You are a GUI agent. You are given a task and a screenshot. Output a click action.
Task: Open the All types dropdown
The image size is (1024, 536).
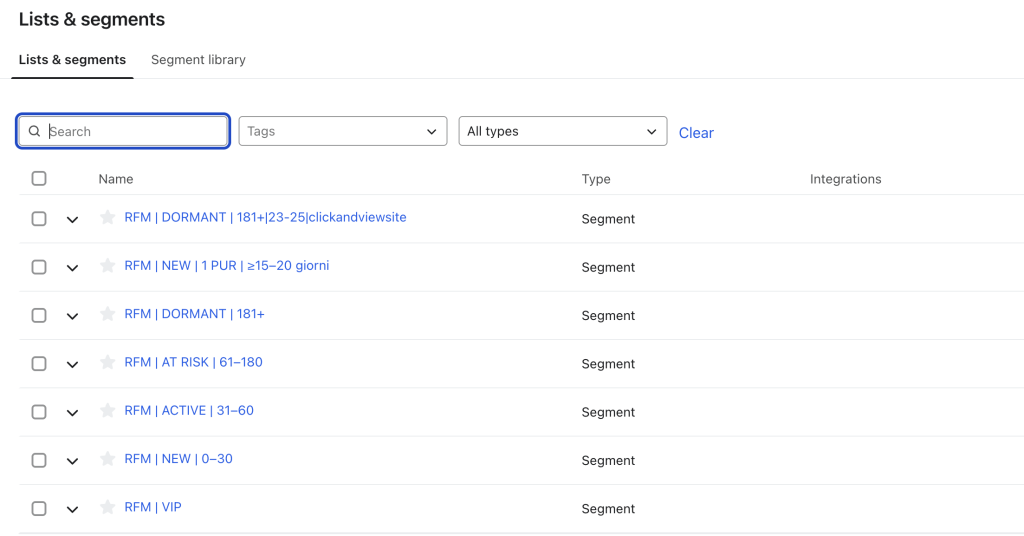(x=563, y=131)
